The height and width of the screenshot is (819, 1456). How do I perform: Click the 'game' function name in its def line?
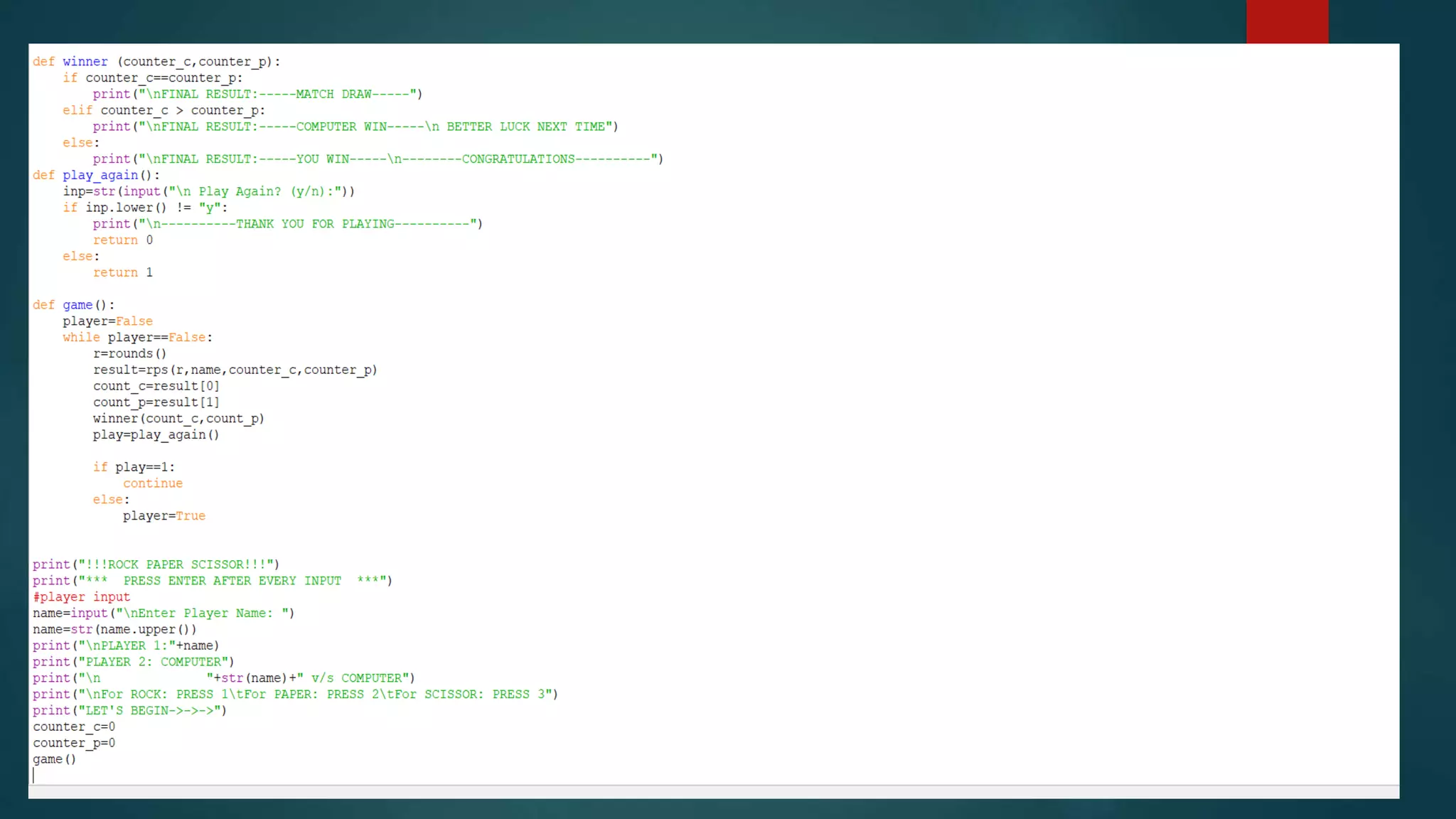pos(77,305)
